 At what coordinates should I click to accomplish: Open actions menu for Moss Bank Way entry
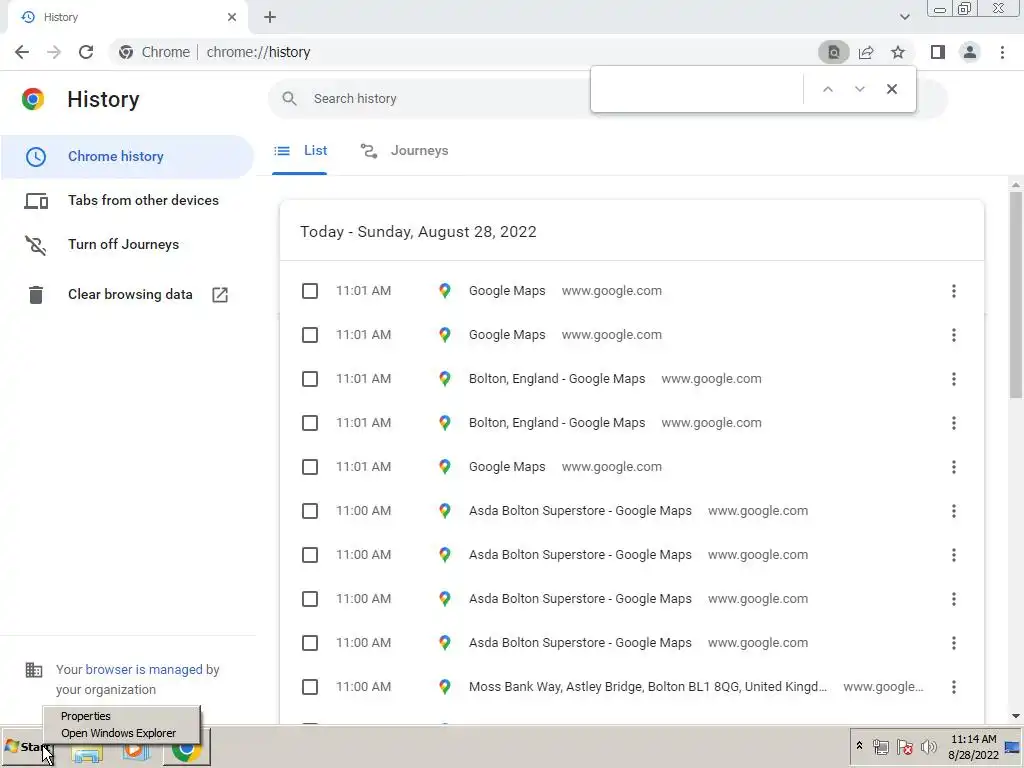coord(953,687)
